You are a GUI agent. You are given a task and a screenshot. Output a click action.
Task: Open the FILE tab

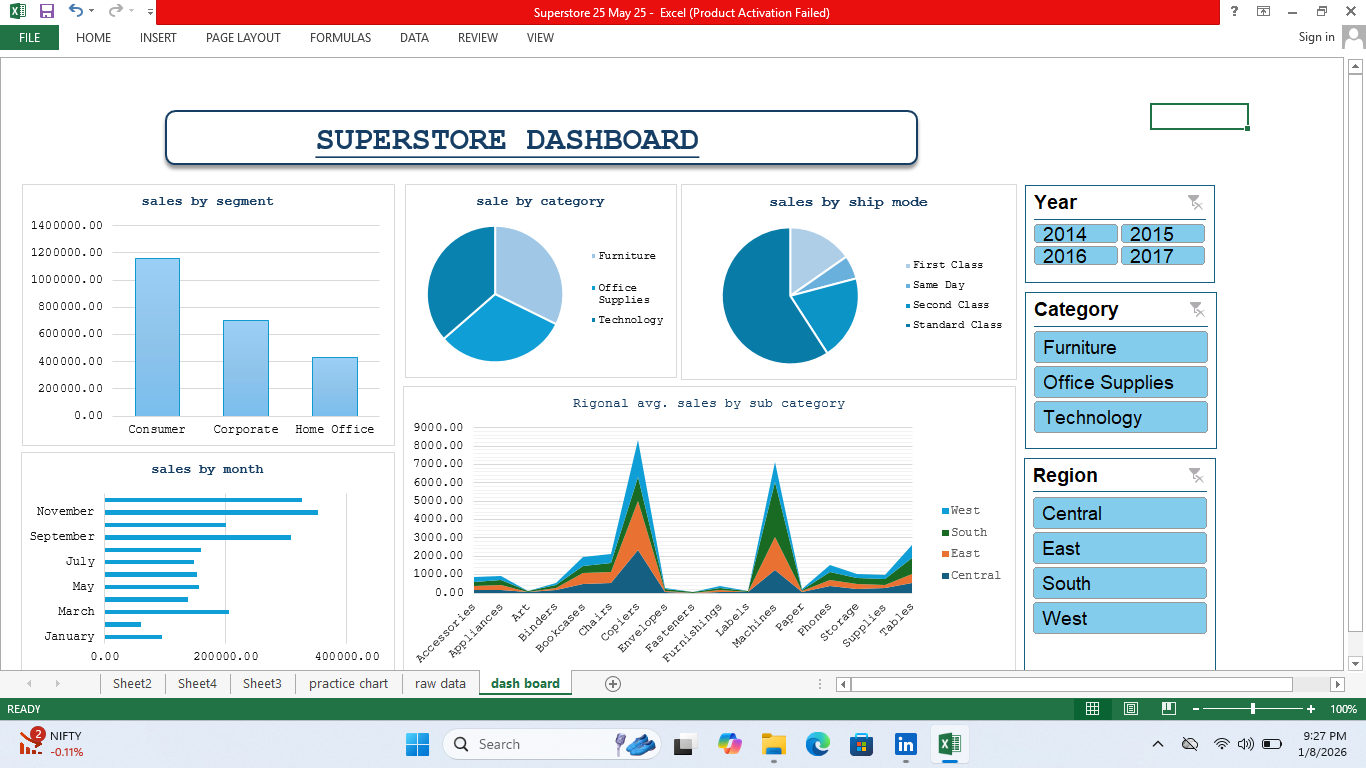(29, 38)
